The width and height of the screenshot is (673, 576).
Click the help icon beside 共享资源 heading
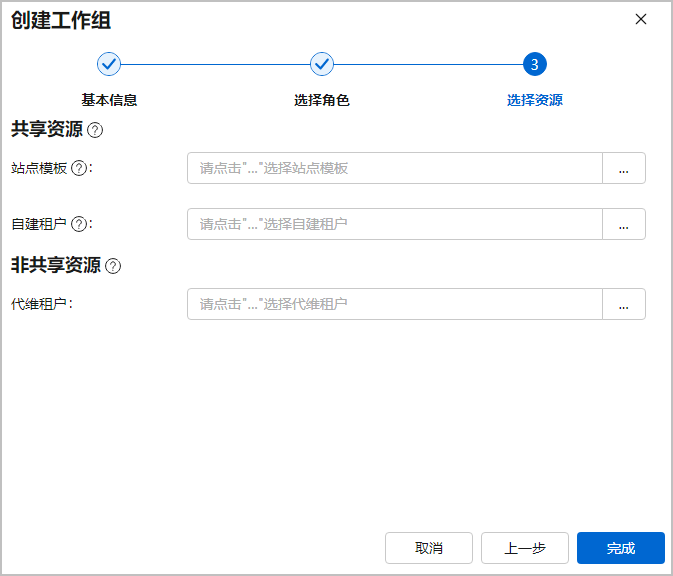point(96,130)
